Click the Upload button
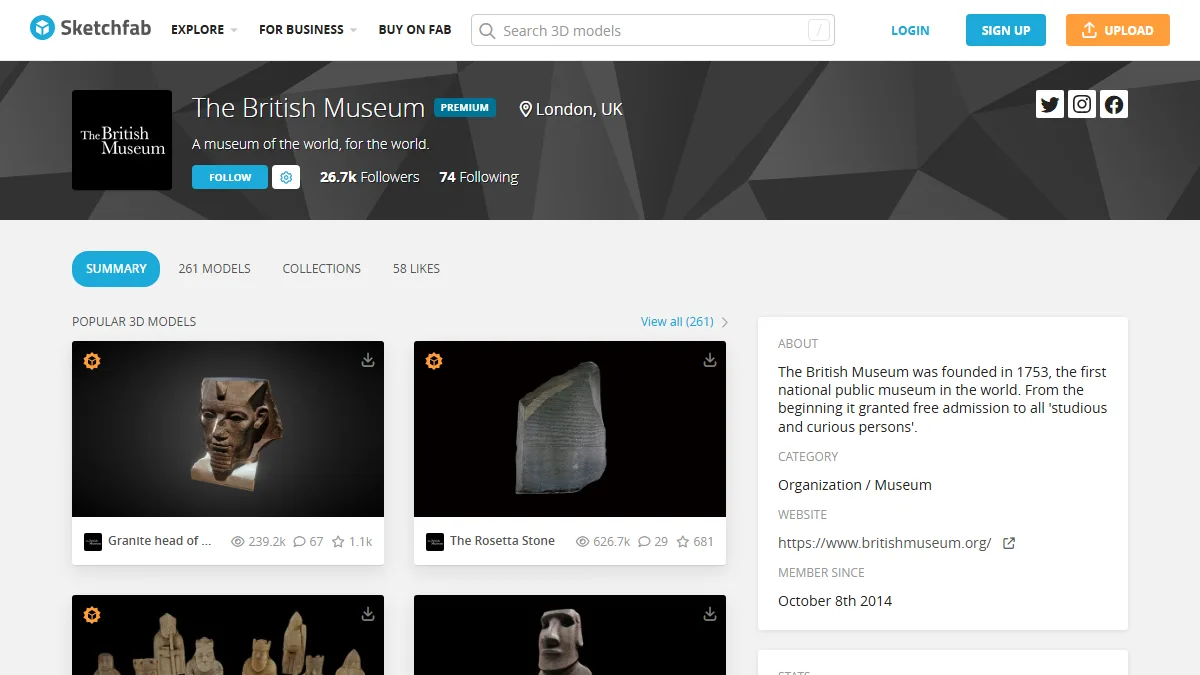 (x=1117, y=30)
